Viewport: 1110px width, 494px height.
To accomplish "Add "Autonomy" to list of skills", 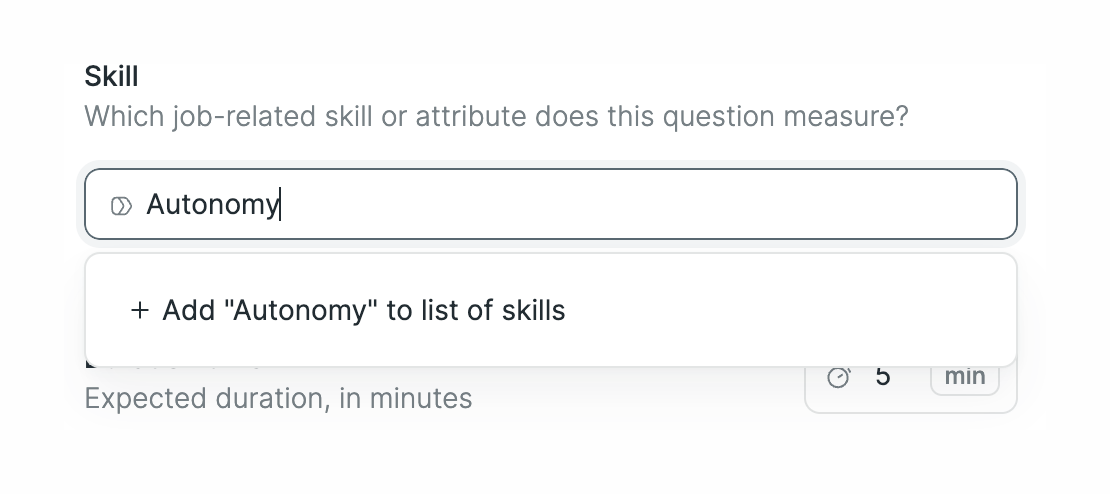I will (x=363, y=311).
